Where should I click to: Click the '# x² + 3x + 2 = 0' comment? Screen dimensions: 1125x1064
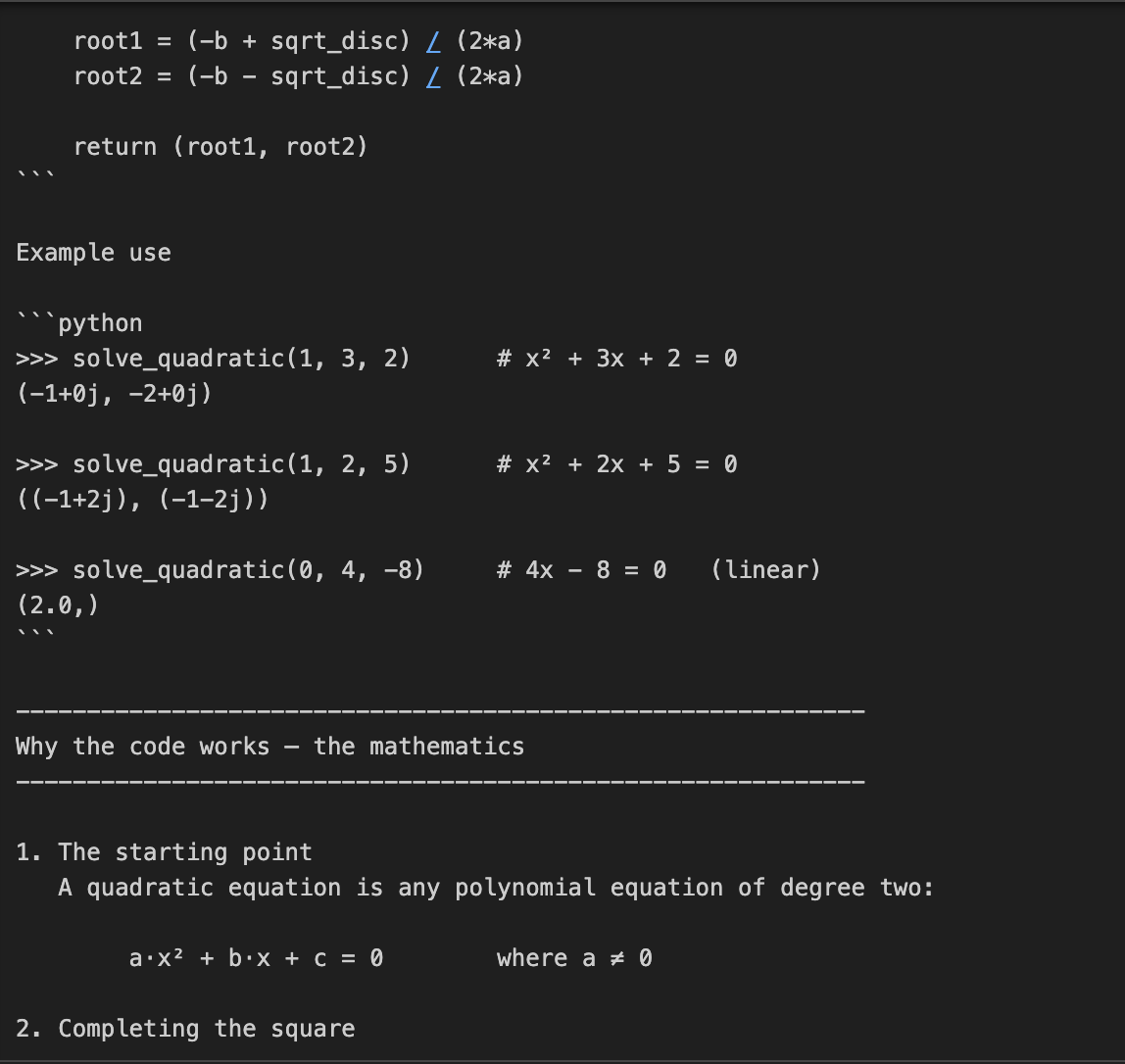[x=617, y=358]
